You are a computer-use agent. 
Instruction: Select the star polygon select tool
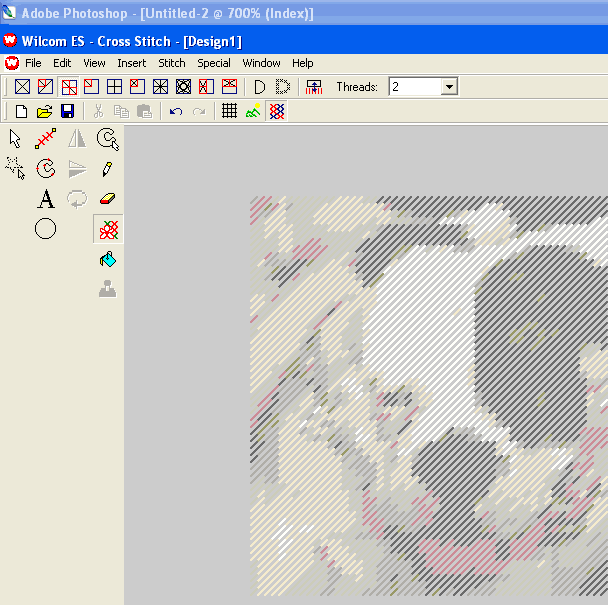[16, 168]
